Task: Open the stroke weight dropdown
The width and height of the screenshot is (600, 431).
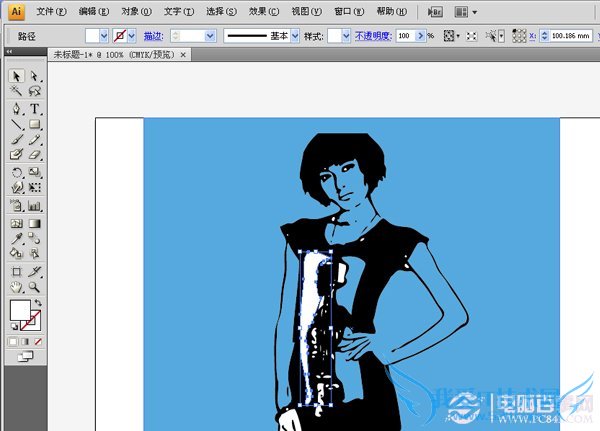Action: pyautogui.click(x=210, y=36)
